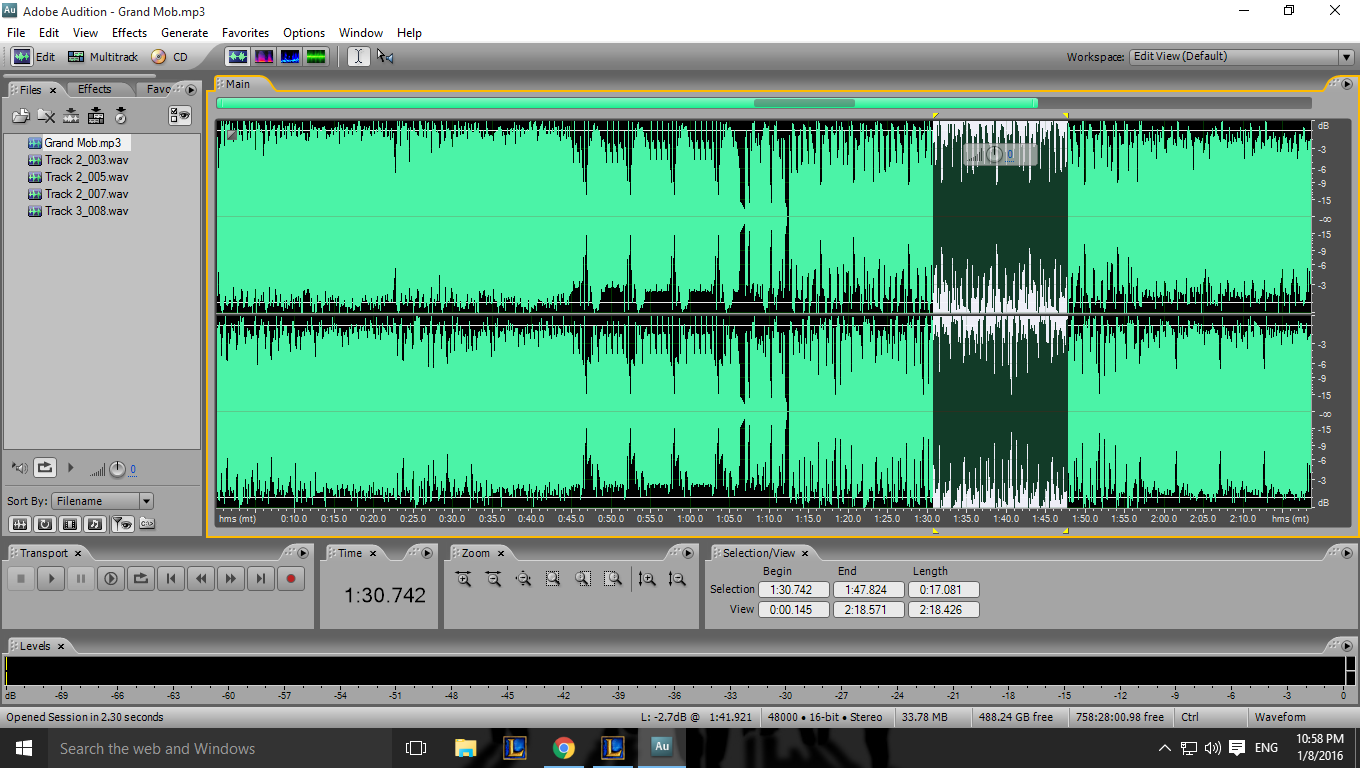Open the Options menu
This screenshot has height=768, width=1360.
304,33
